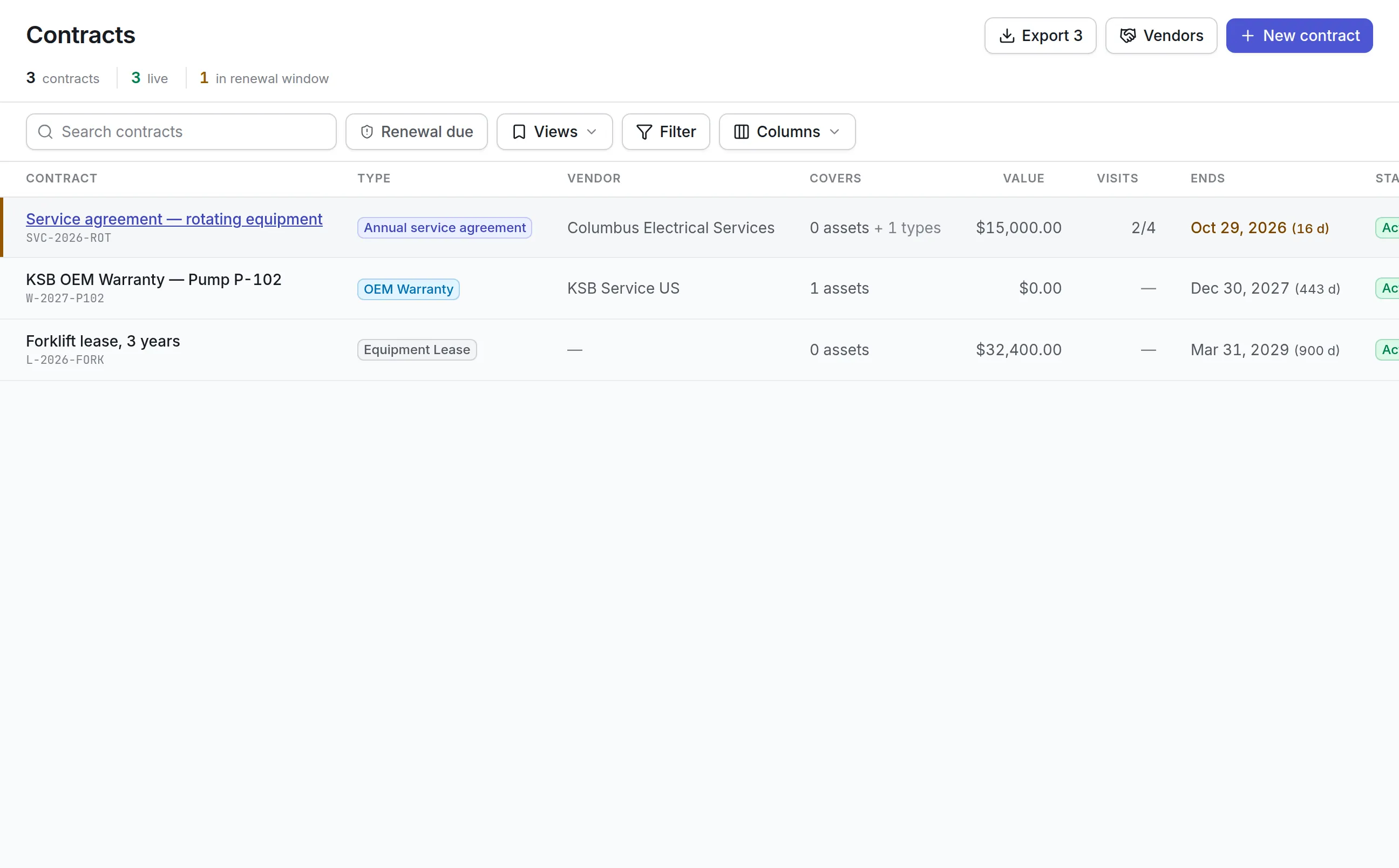Click the 2/4 visits cell
Viewport: 1399px width, 868px height.
1143,228
